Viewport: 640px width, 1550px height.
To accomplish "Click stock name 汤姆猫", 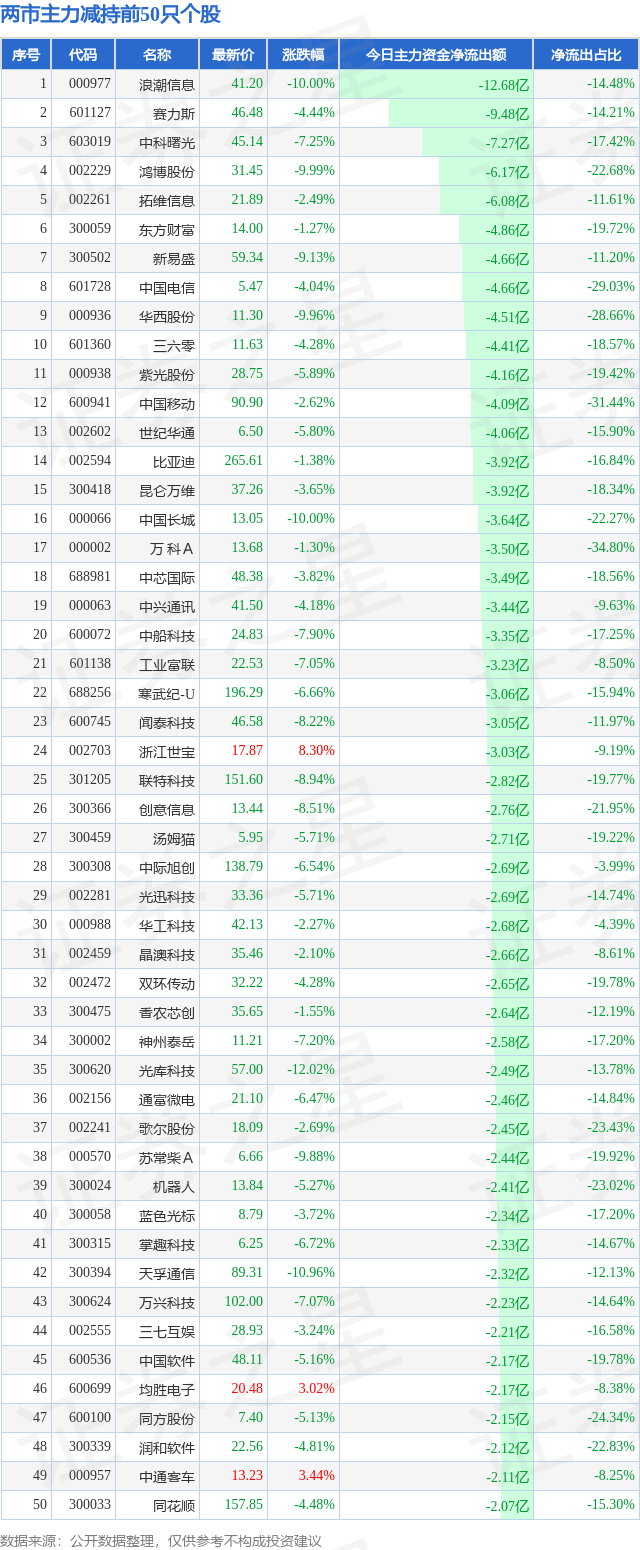I will tap(174, 838).
